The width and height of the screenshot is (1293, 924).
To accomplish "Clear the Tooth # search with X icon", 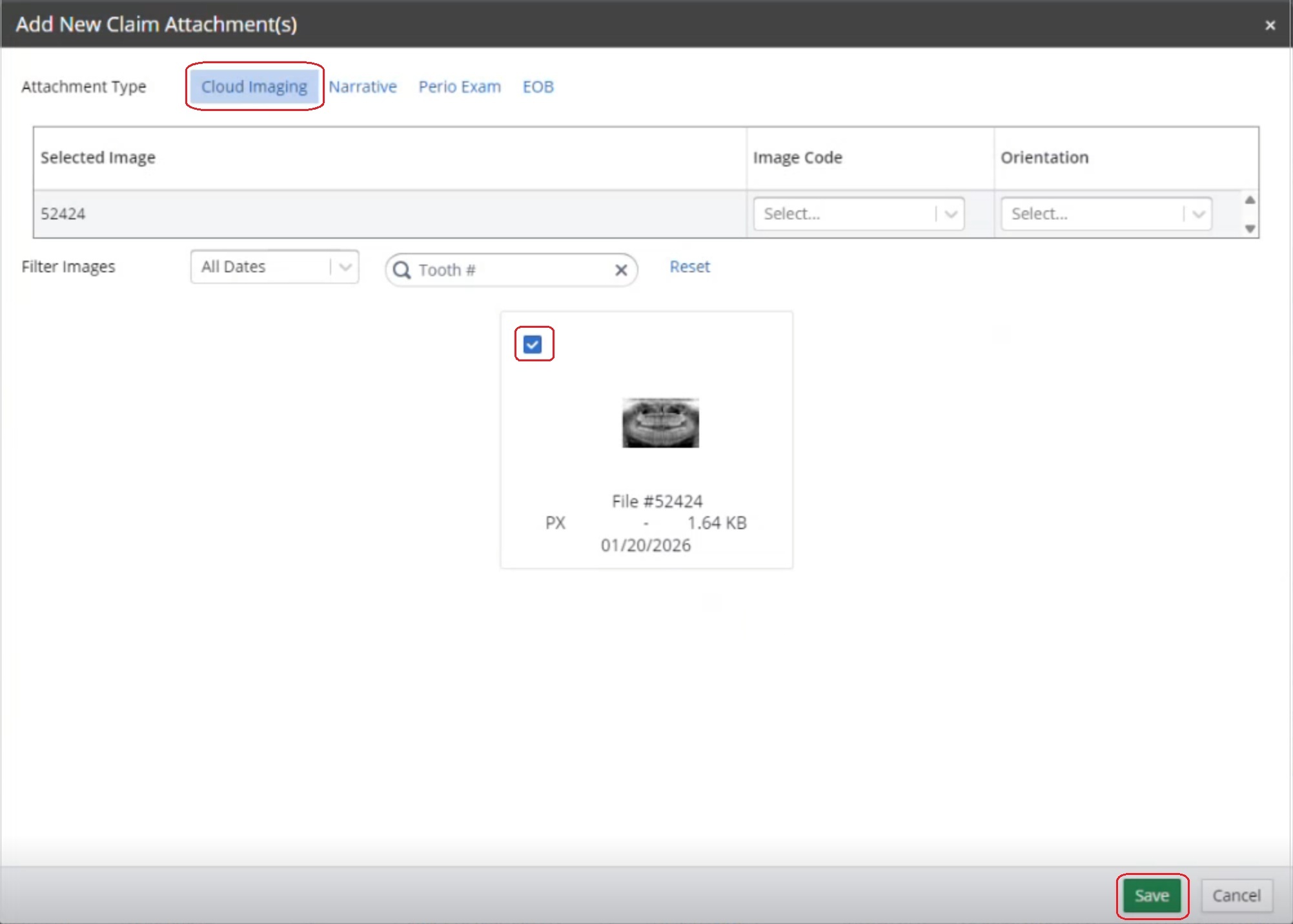I will pos(620,270).
